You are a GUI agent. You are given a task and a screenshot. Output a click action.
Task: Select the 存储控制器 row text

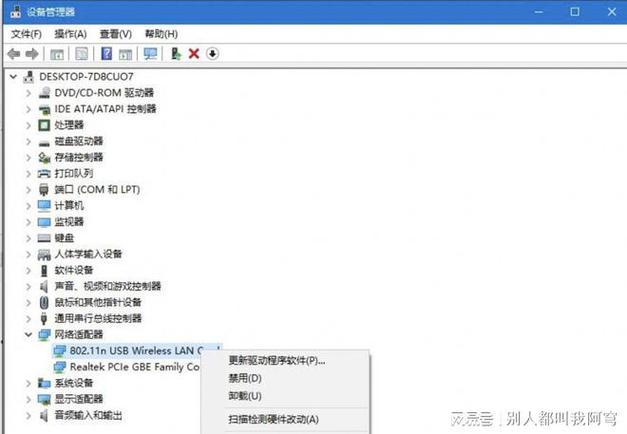[x=79, y=158]
